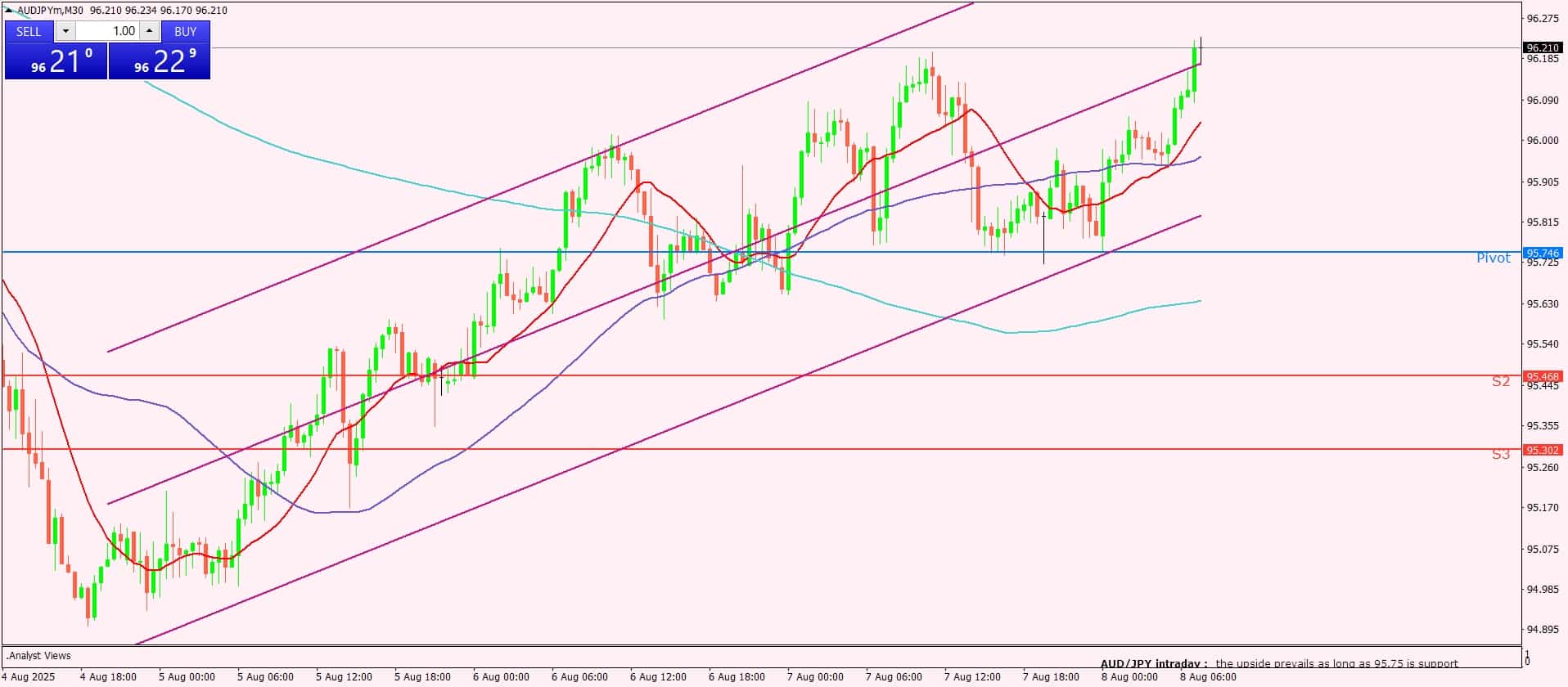Click the 7 Aug 12:00 time label
This screenshot has width=1568, height=687.
(x=972, y=676)
